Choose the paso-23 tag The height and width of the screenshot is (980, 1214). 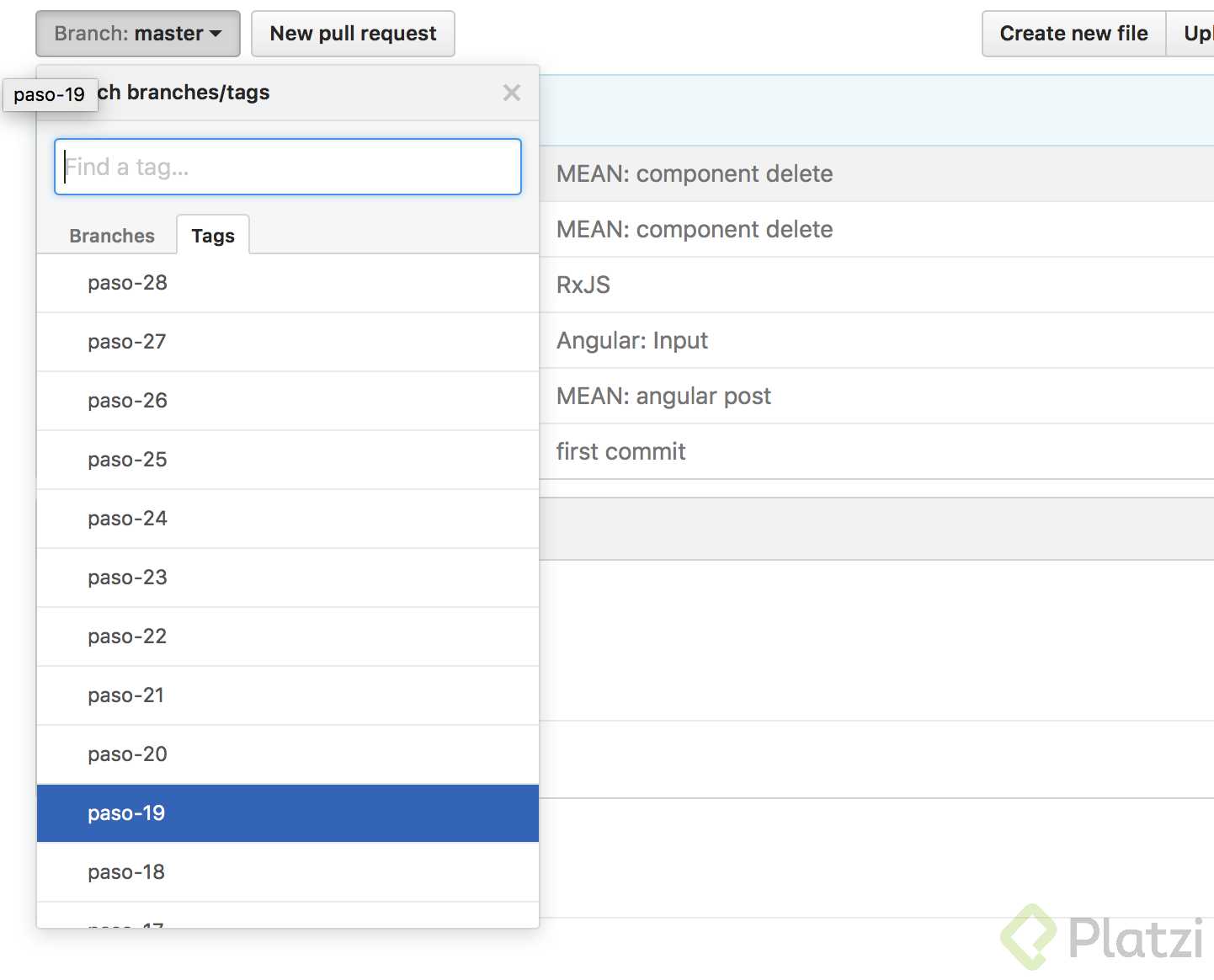click(128, 578)
